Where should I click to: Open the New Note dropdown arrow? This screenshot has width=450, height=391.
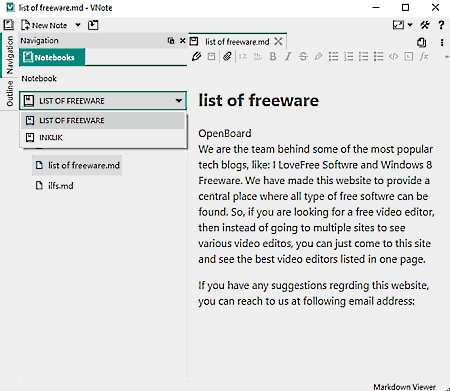coord(78,25)
